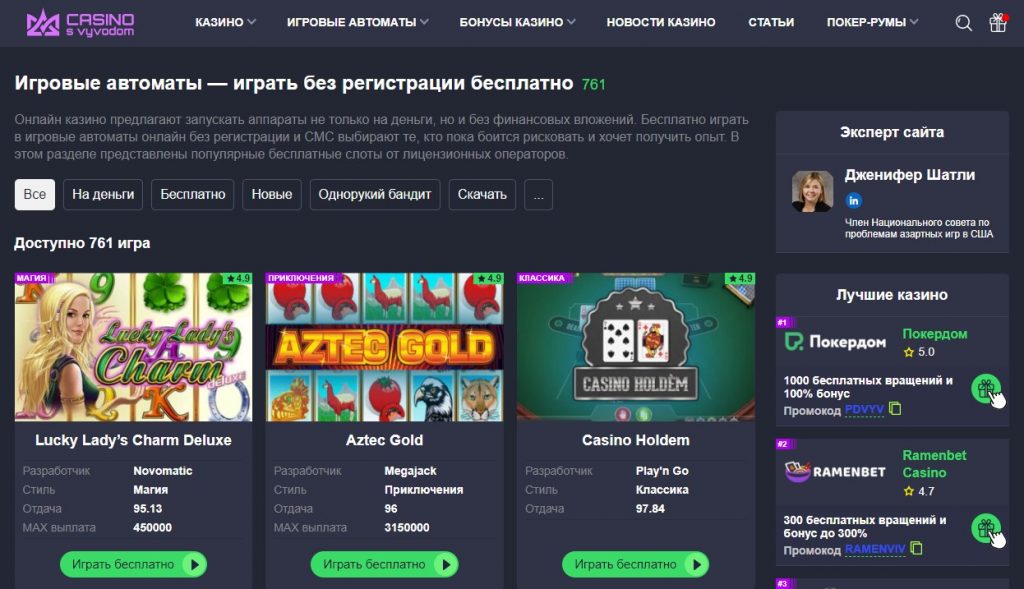Copy the RAMENVIV promo code icon

pyautogui.click(x=916, y=549)
